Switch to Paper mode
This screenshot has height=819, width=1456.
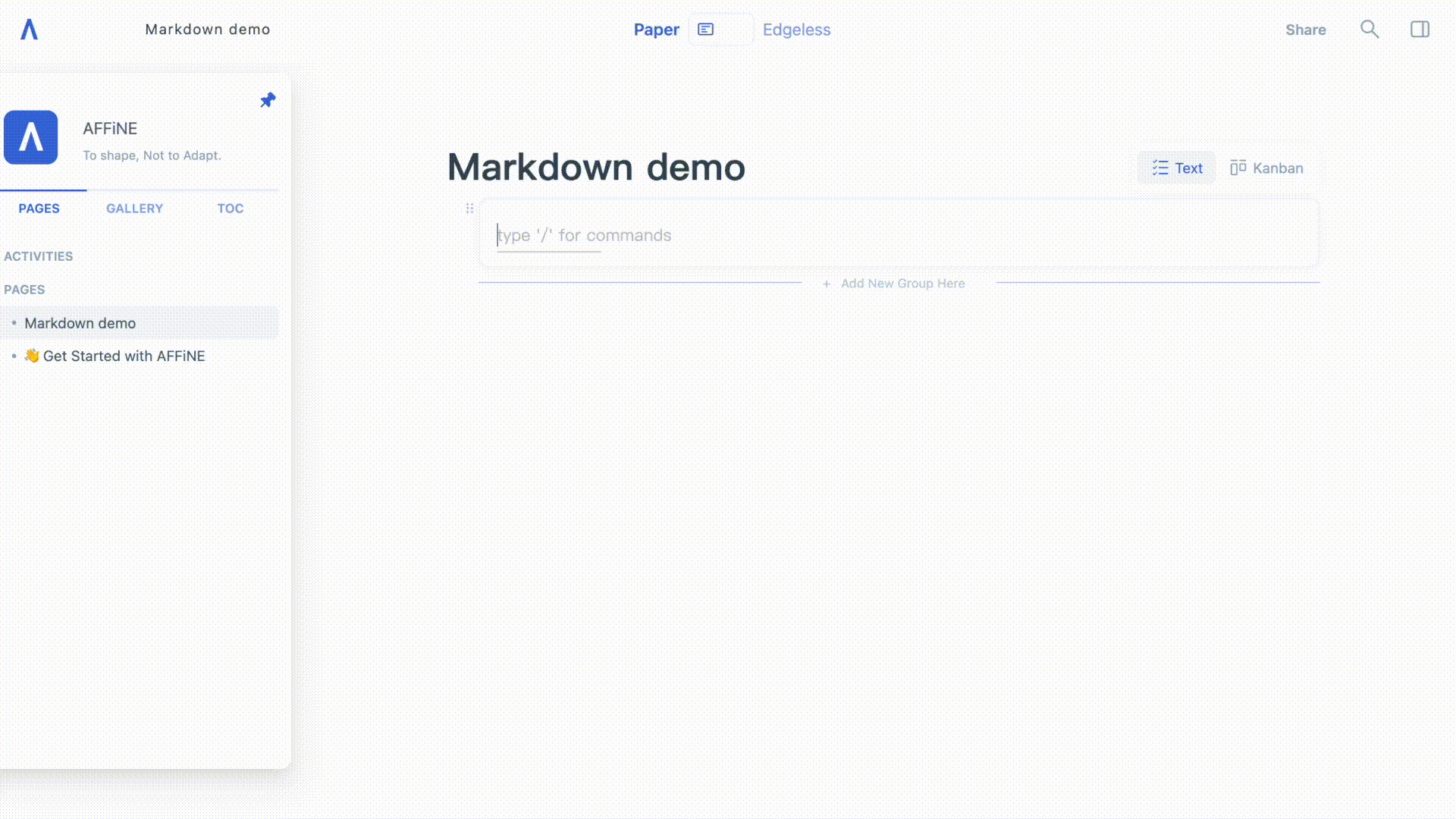pyautogui.click(x=656, y=30)
